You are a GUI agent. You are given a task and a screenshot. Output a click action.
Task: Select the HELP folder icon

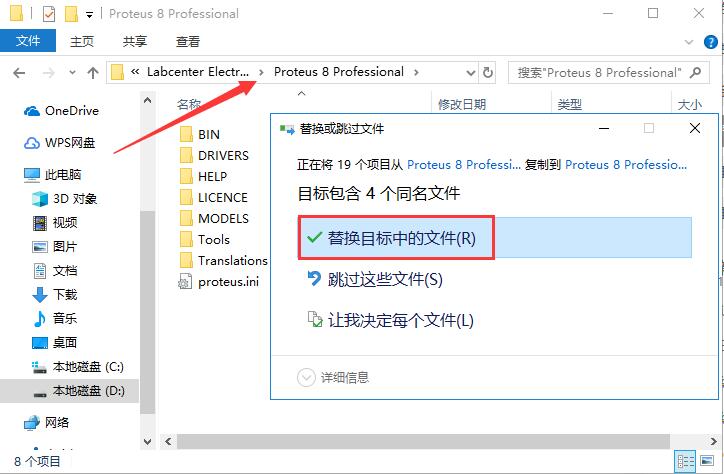click(x=186, y=176)
